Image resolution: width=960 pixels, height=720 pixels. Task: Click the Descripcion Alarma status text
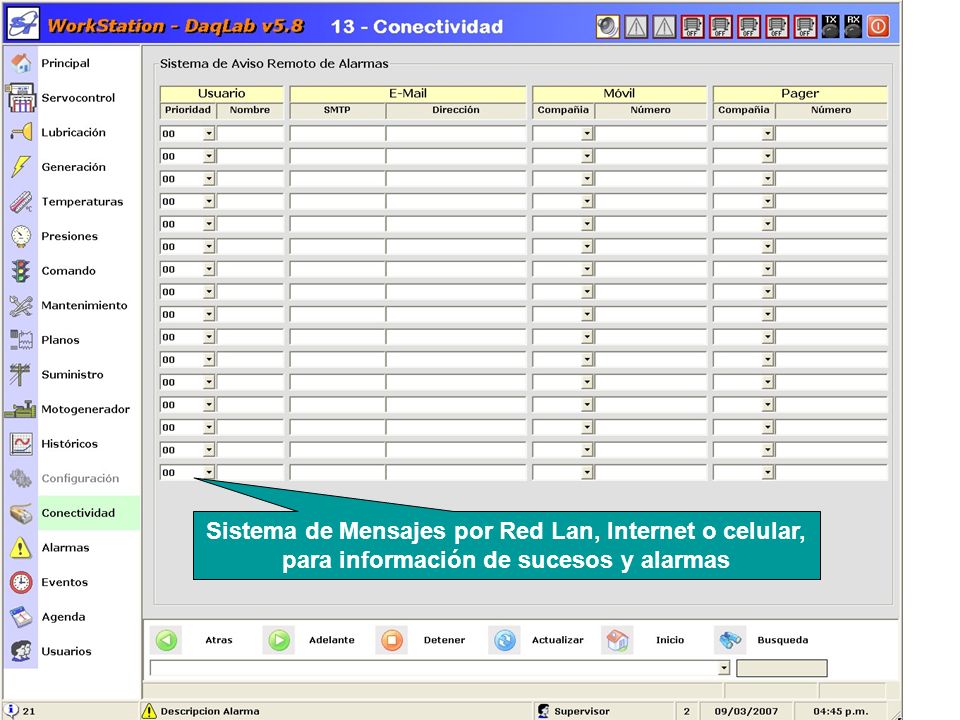(209, 711)
